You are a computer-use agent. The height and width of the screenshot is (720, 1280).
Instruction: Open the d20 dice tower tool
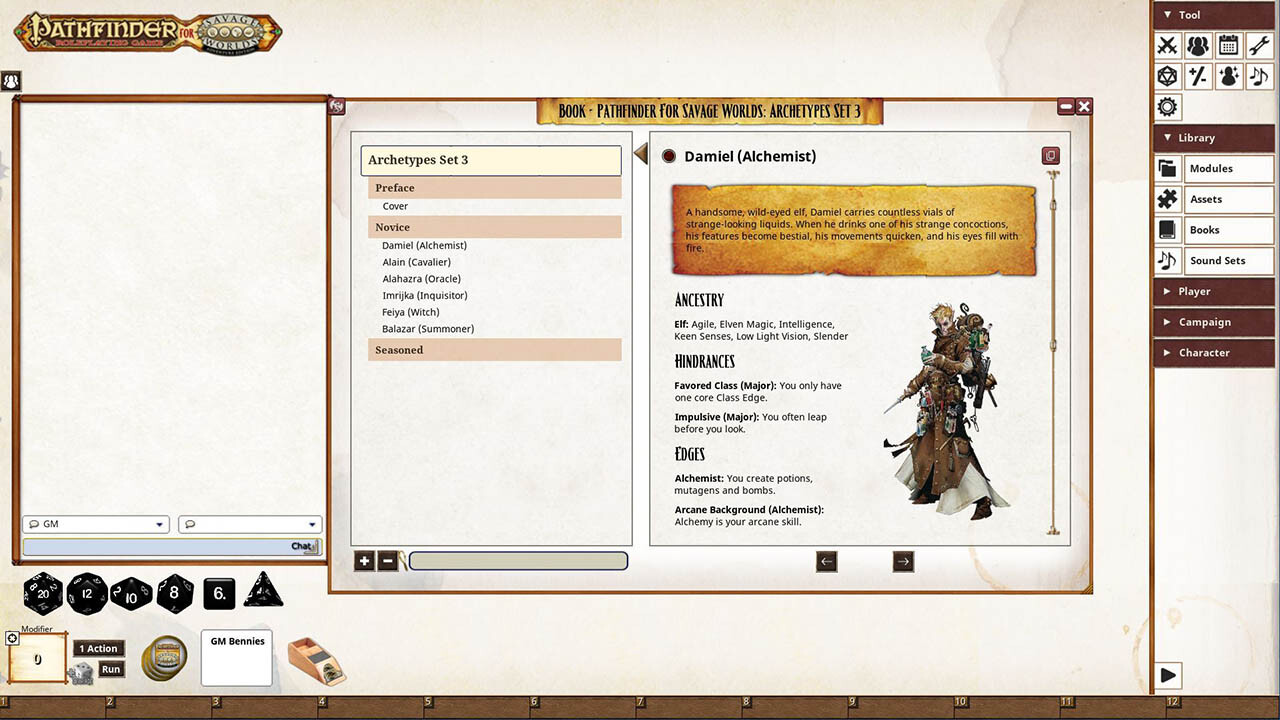[x=1167, y=76]
